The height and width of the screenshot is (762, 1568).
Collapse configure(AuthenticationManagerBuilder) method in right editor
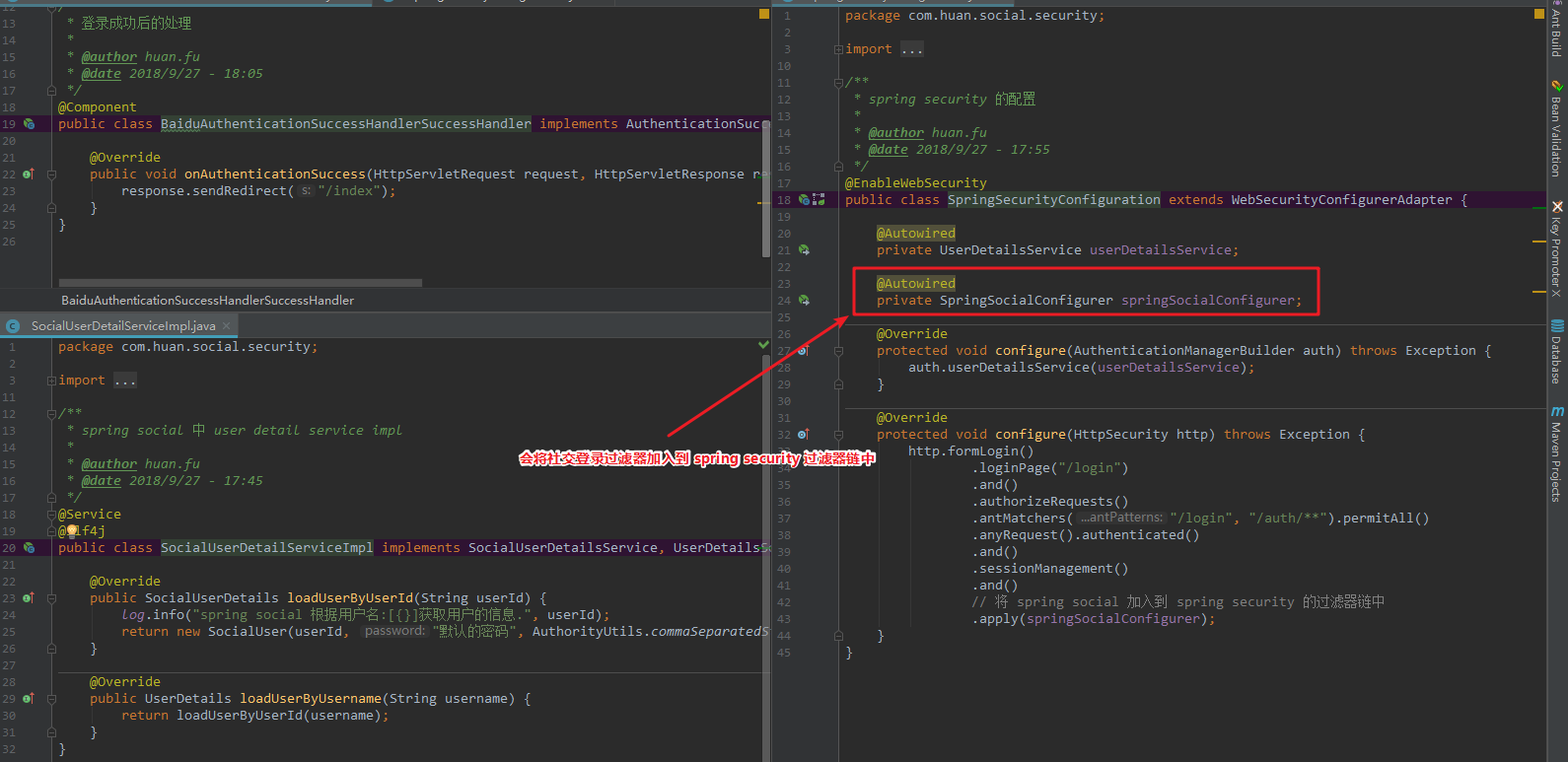tap(838, 351)
